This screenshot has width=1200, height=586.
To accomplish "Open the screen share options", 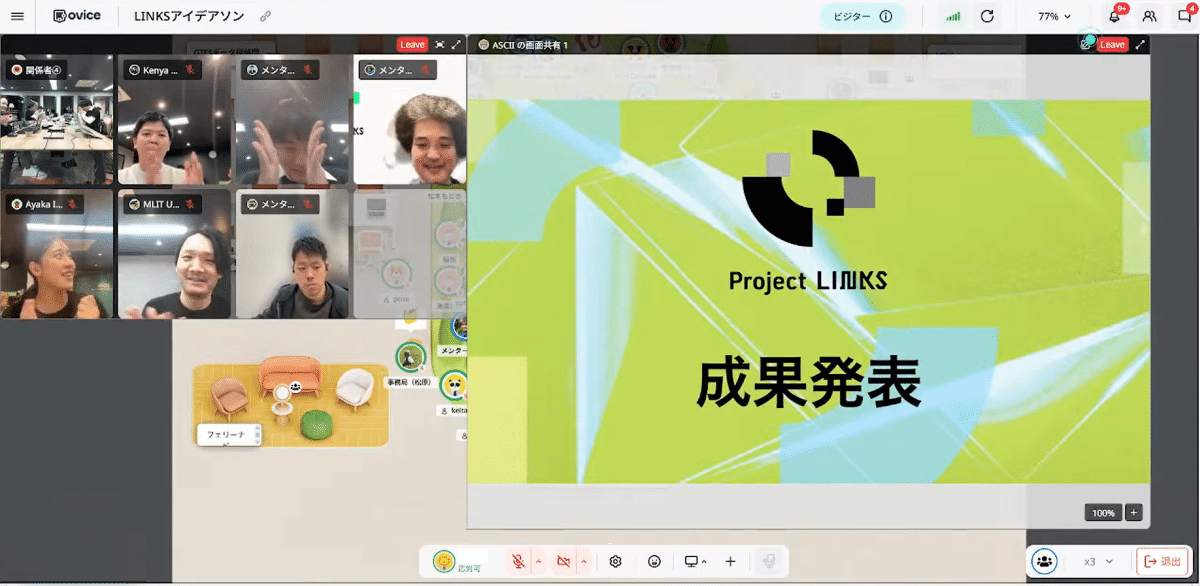I will pos(695,562).
